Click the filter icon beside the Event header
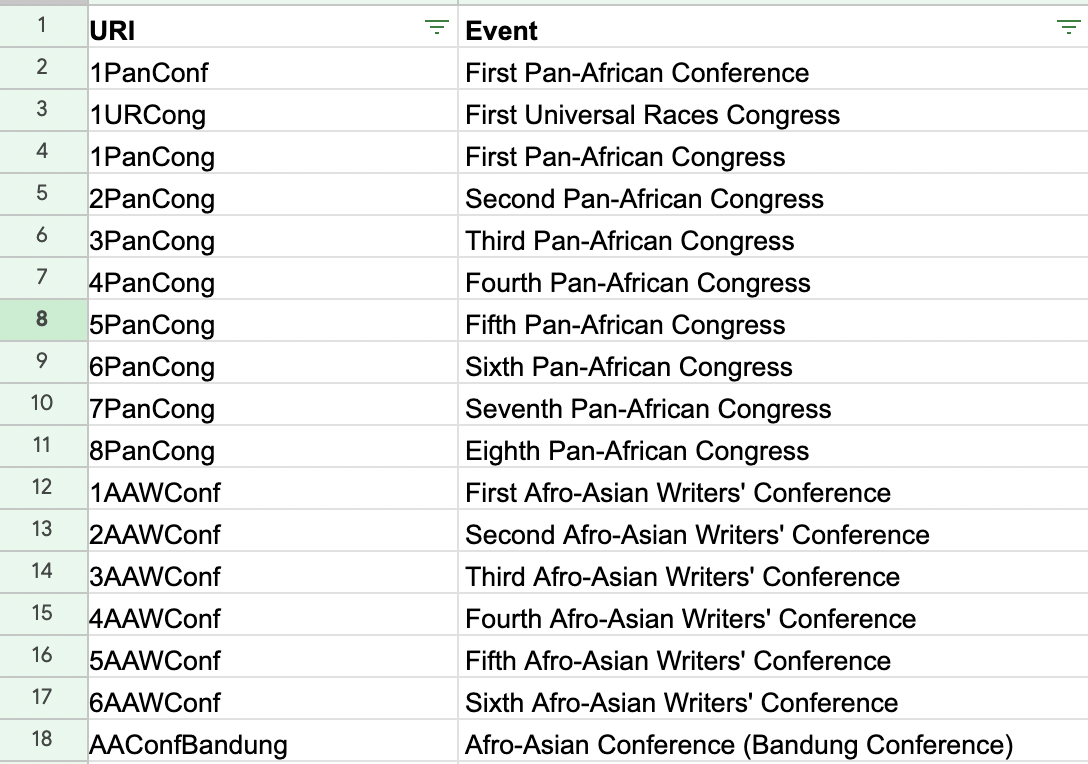This screenshot has width=1088, height=764. tap(1069, 29)
